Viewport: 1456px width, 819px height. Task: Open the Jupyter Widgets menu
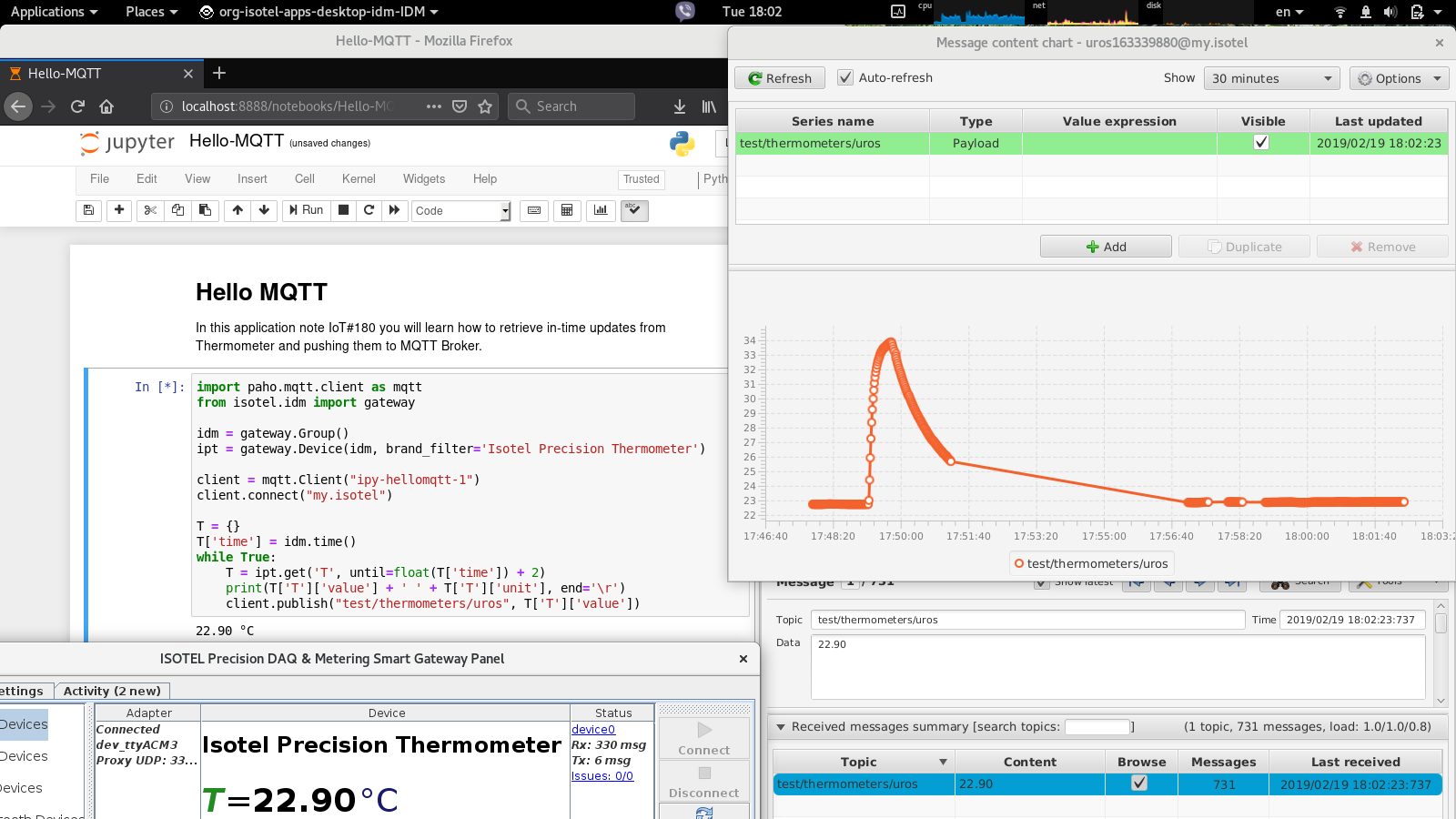point(424,178)
